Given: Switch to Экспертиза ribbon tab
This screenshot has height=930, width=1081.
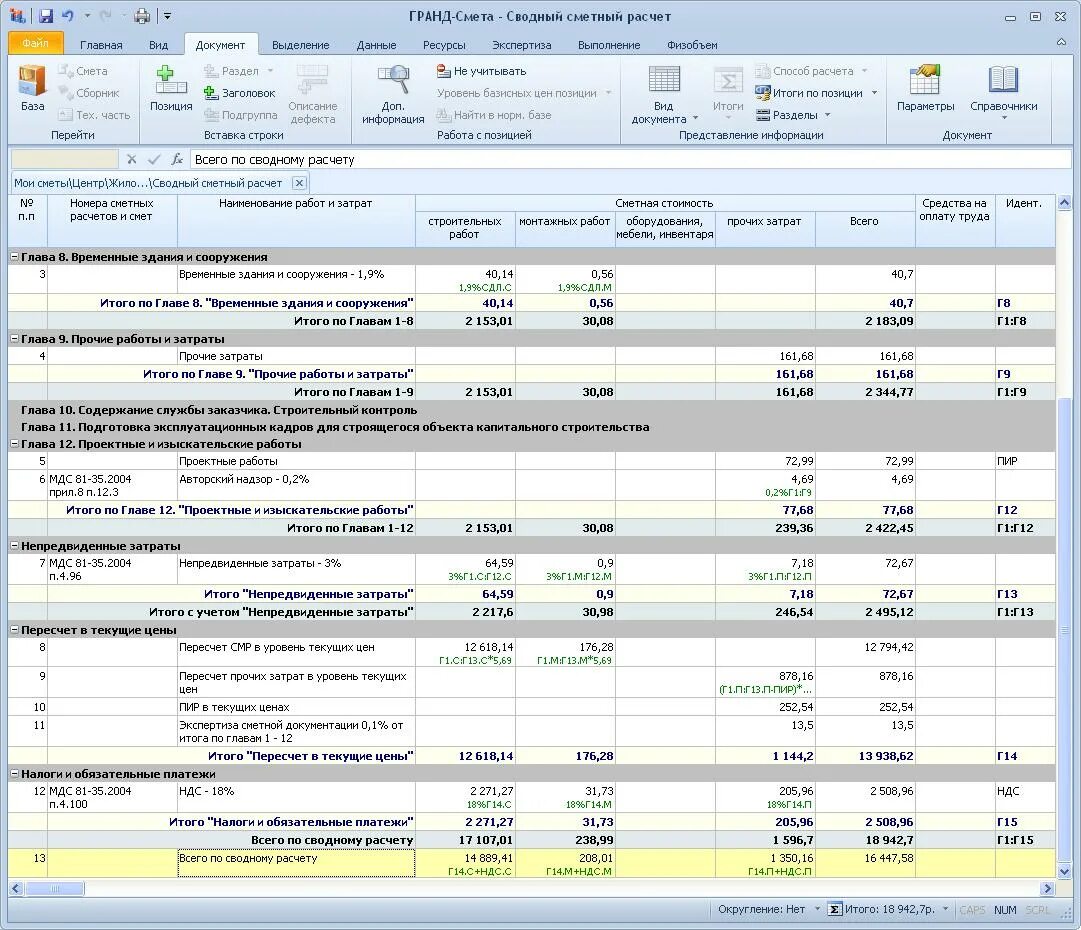Looking at the screenshot, I should pos(521,45).
